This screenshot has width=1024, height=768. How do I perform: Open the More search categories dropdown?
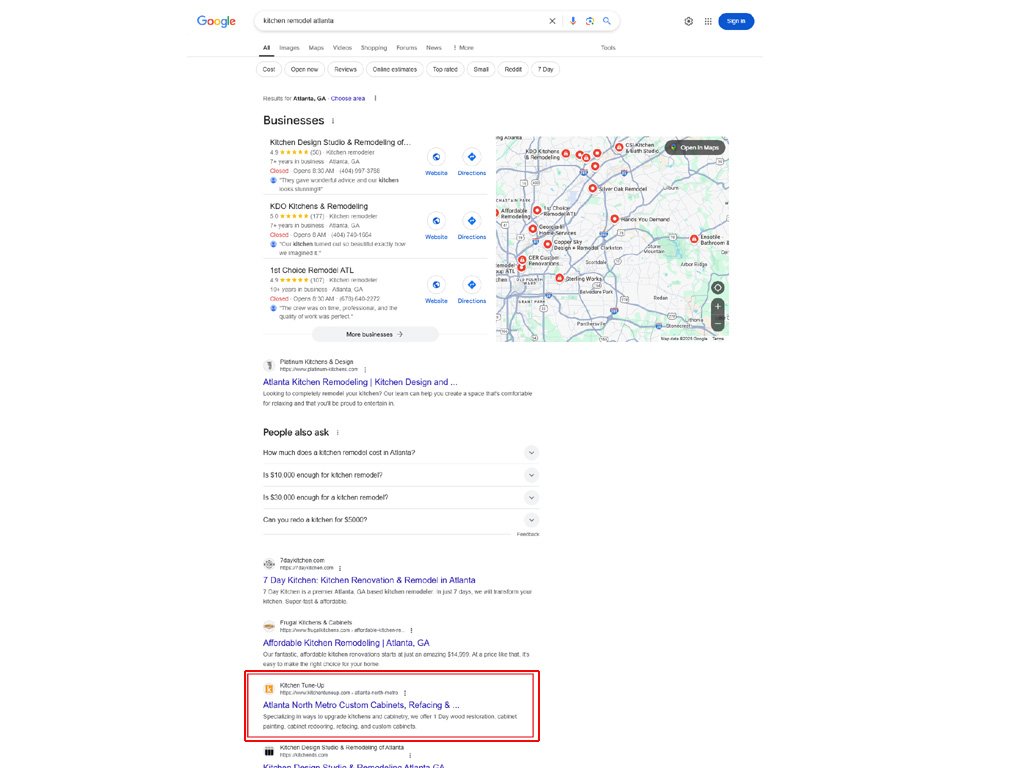pos(464,48)
